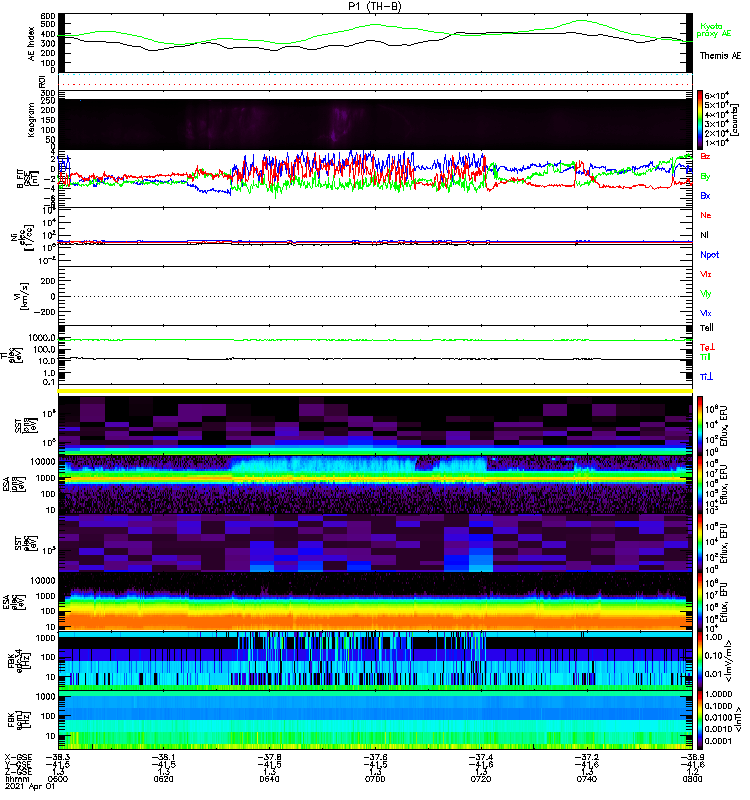Screen dimensions: 750x800
Task: Click the AE Index axis label
Action: (31, 44)
